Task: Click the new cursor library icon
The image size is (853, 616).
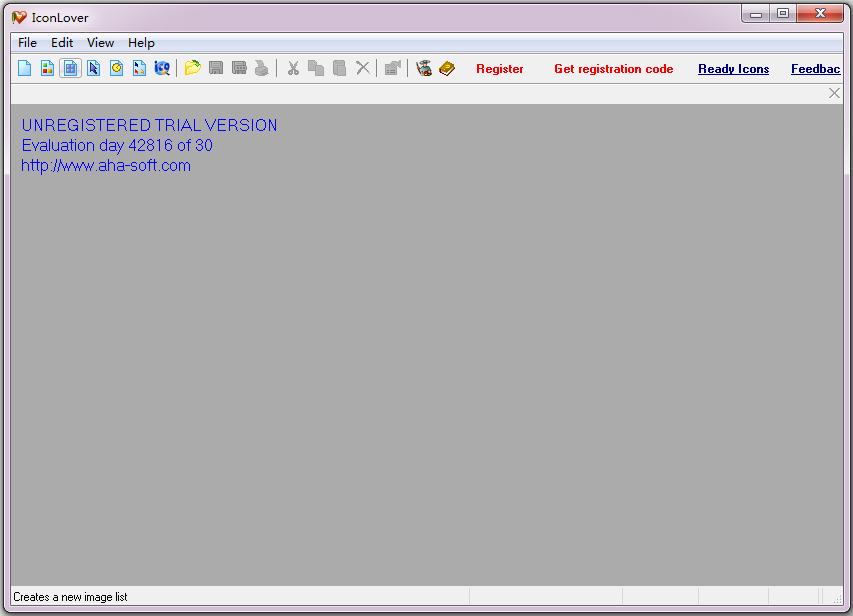Action: pos(139,68)
